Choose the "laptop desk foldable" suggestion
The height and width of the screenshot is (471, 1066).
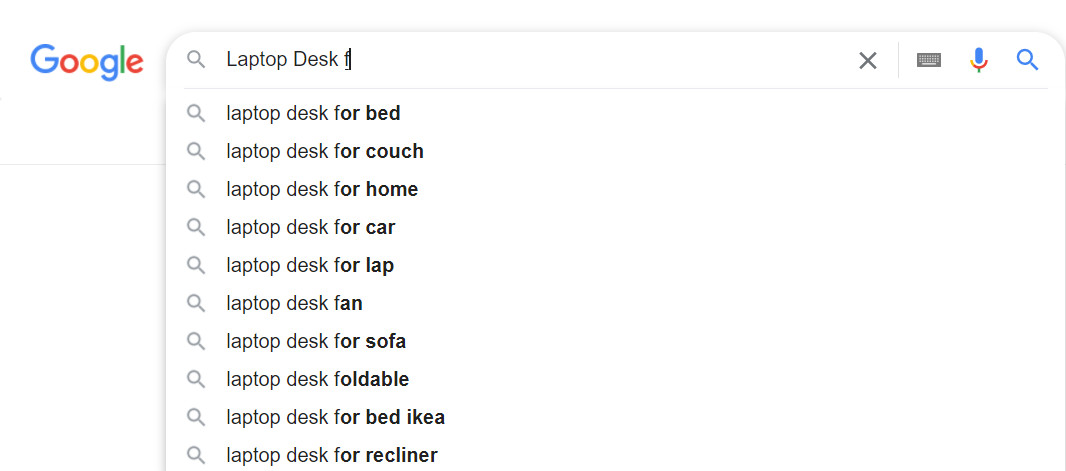click(x=317, y=379)
